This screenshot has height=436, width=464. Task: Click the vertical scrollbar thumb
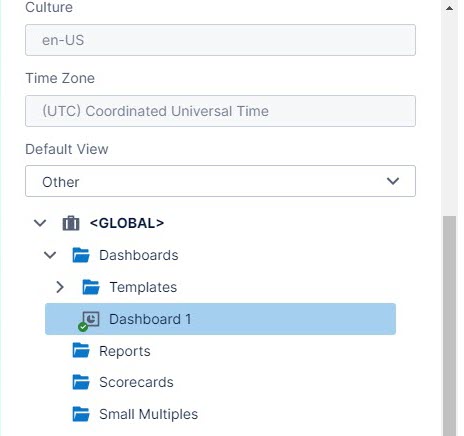(x=449, y=326)
